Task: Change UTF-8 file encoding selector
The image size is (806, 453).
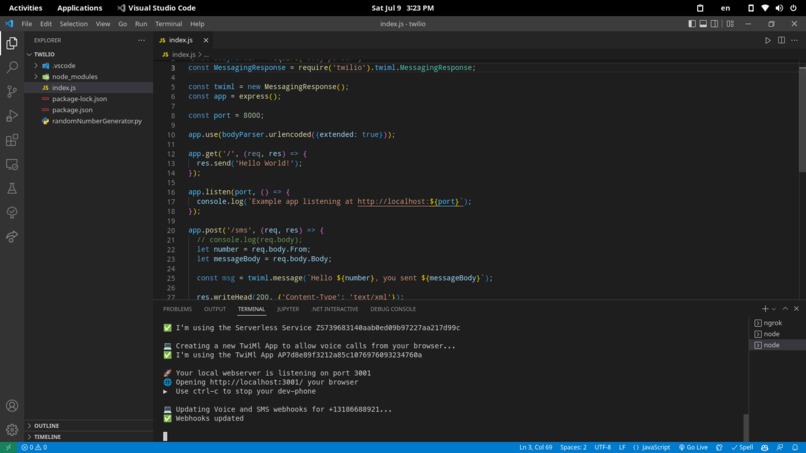Action: [602, 447]
